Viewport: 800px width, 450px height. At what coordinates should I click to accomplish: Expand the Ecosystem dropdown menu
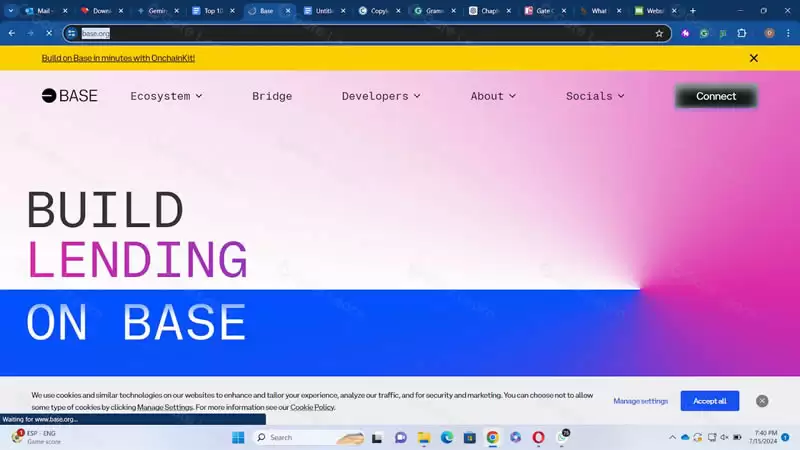point(166,96)
